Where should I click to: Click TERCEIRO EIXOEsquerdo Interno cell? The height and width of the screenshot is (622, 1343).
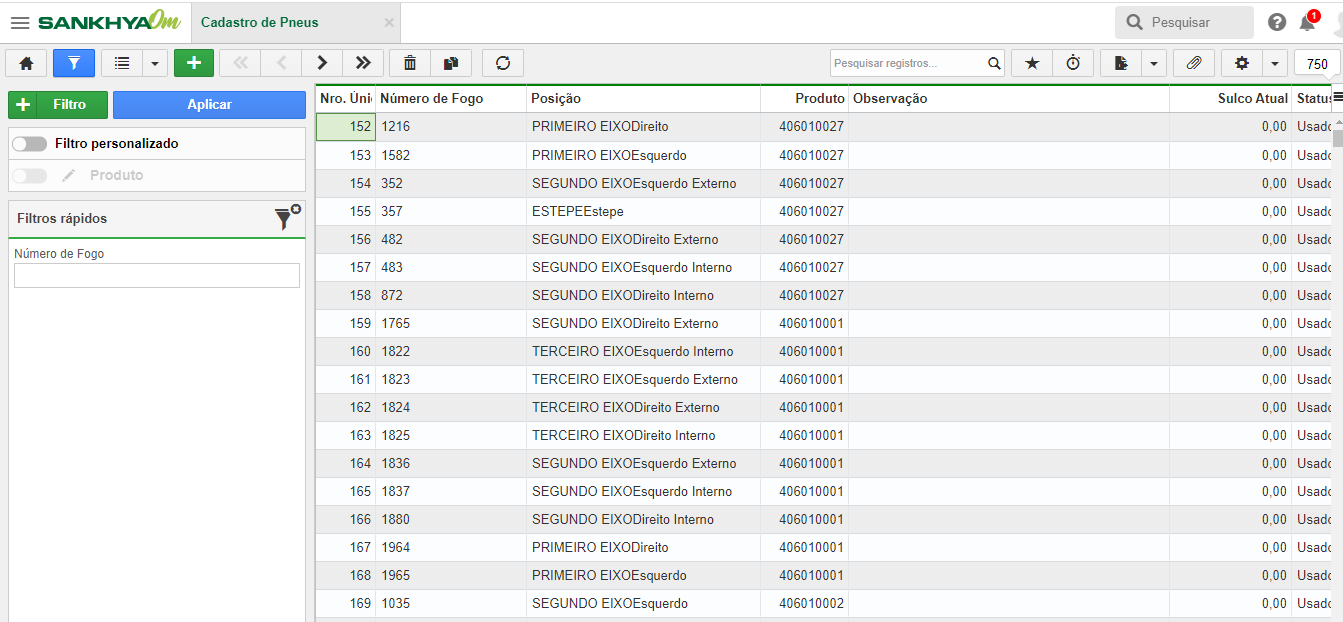coord(643,351)
